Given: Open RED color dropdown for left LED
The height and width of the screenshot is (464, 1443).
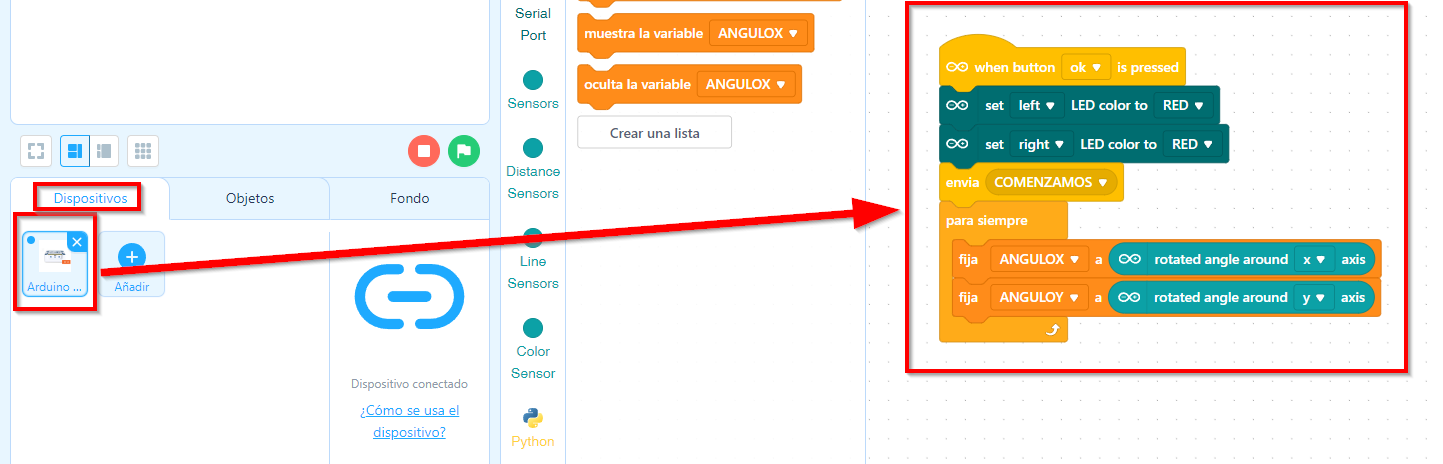Looking at the screenshot, I should click(1182, 105).
